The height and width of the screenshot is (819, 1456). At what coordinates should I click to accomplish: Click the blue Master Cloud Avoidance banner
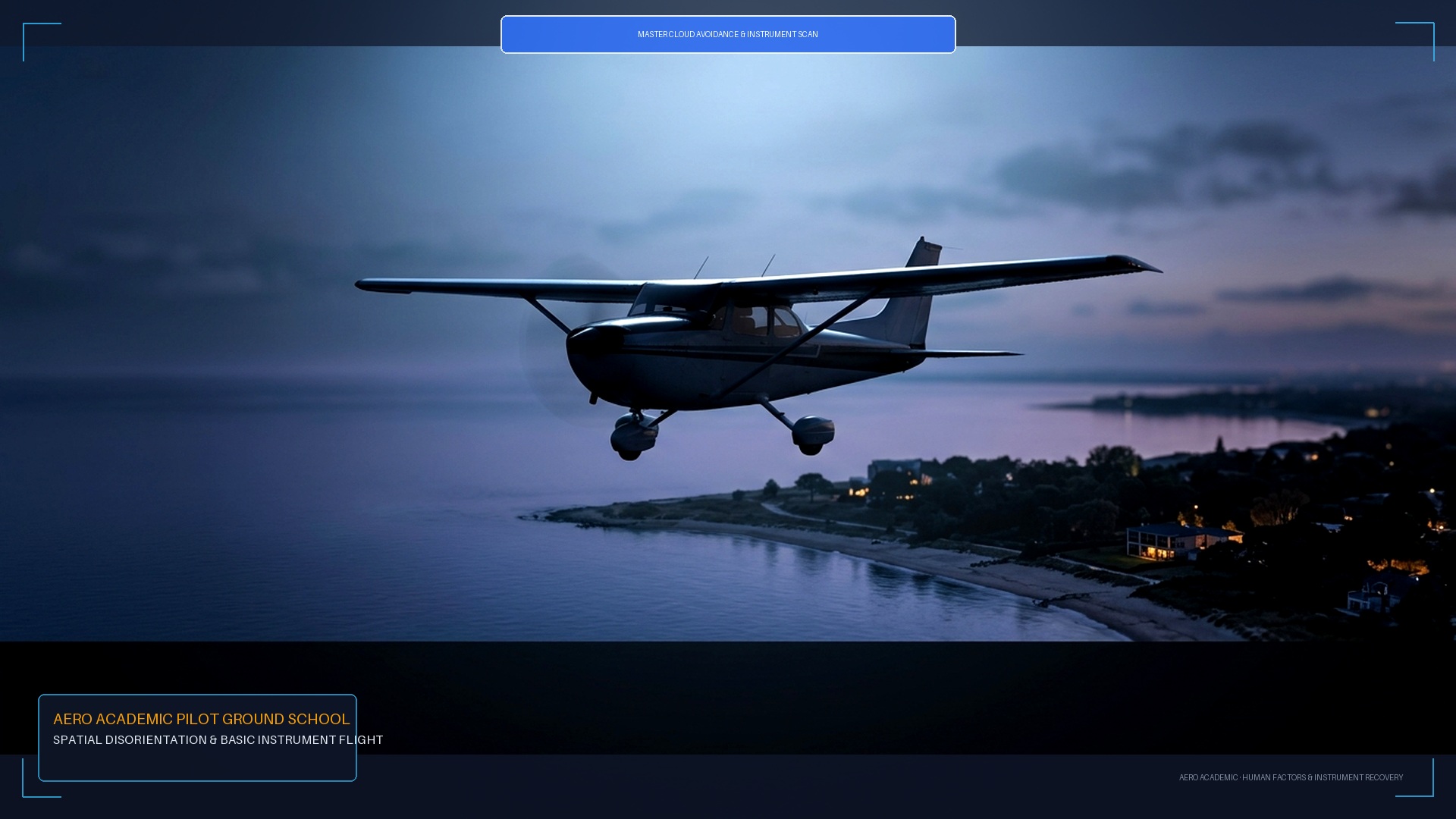click(728, 34)
